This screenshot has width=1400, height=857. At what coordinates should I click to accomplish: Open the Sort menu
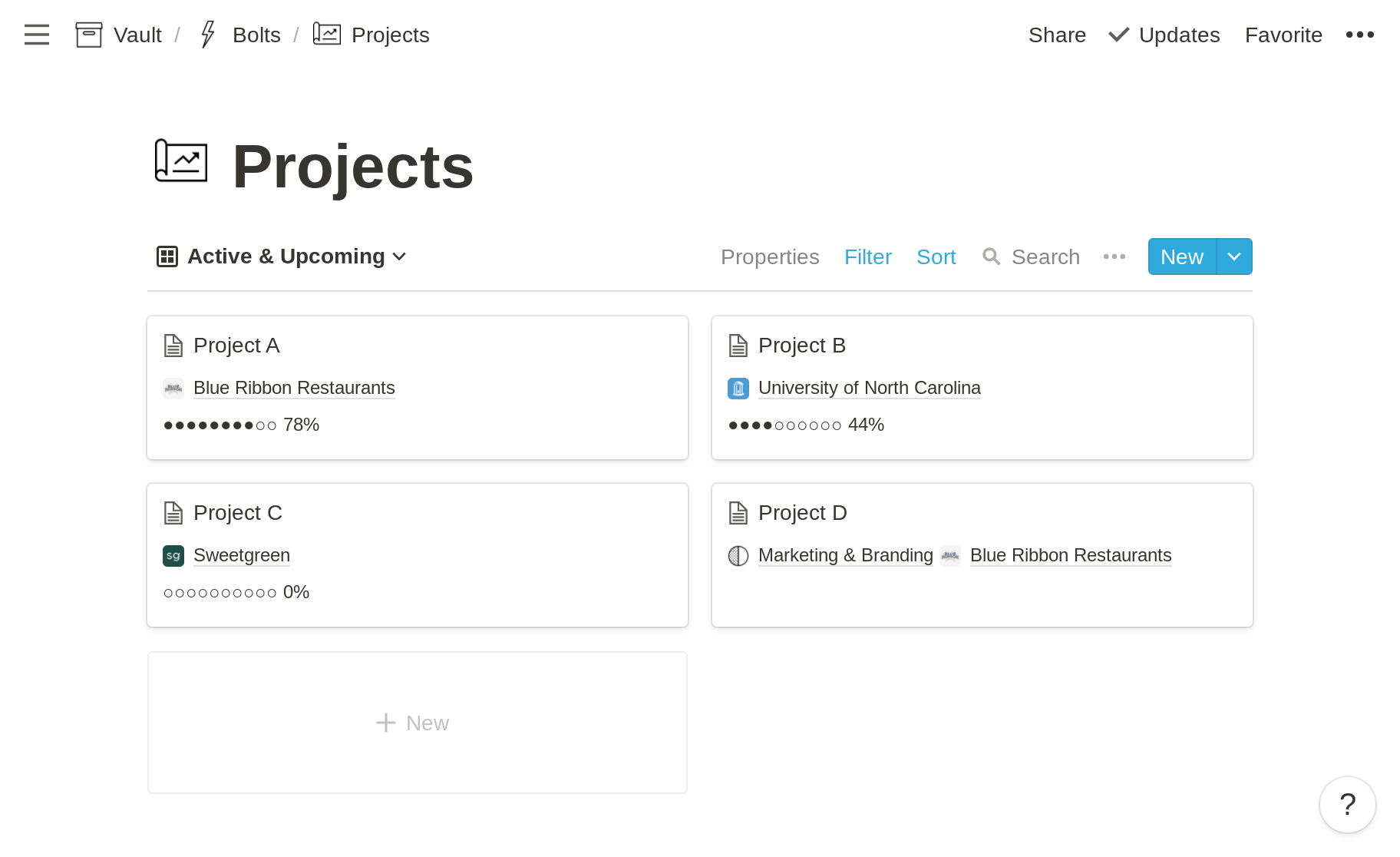point(936,256)
